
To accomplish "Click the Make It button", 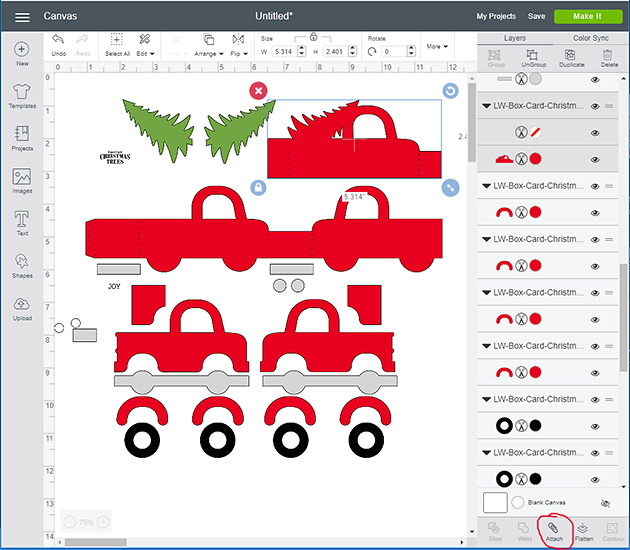I will coord(588,16).
